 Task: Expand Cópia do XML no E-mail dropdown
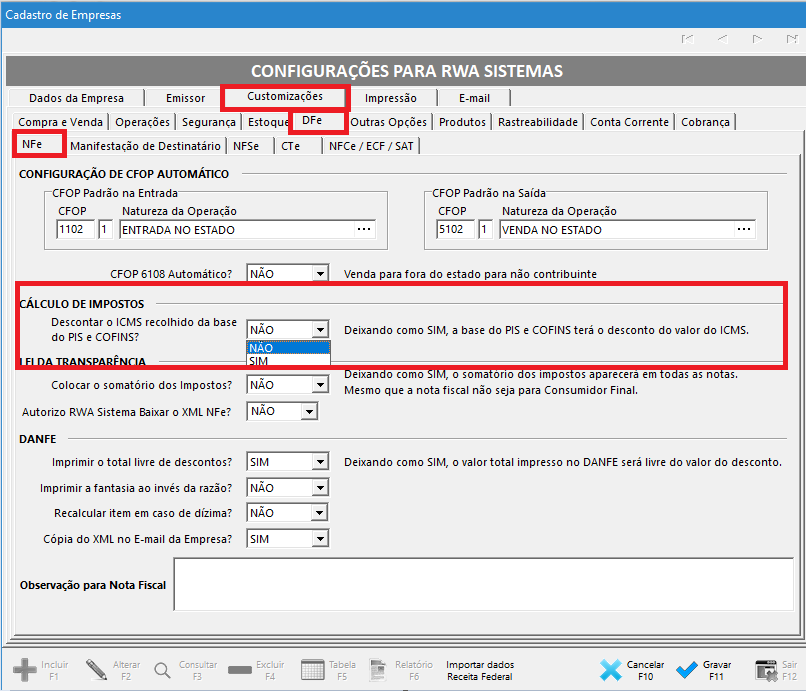(x=320, y=539)
